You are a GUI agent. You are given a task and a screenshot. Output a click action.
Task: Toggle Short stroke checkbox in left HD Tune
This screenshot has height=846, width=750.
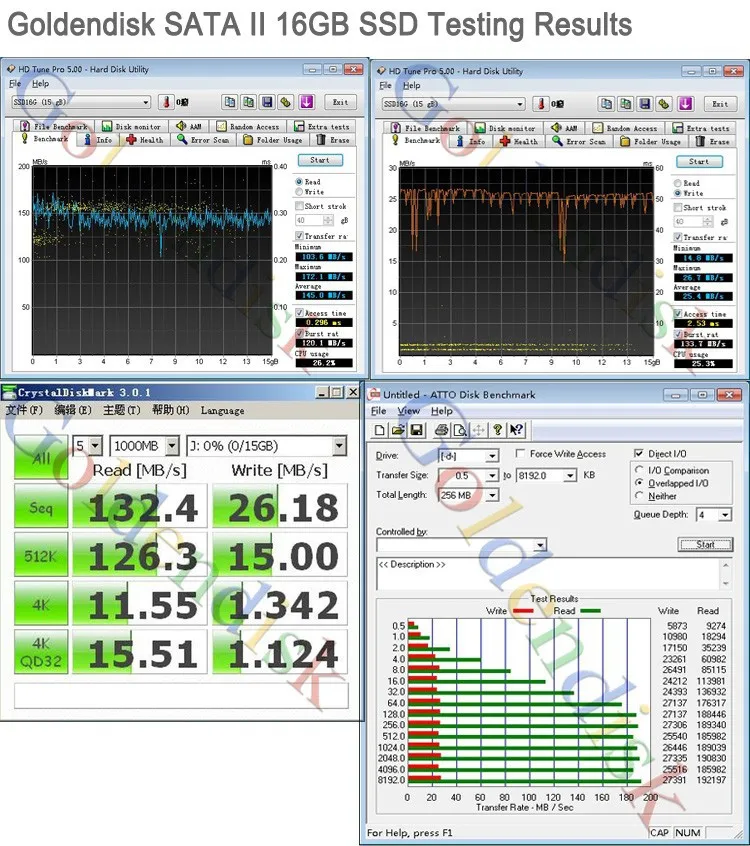click(x=299, y=206)
